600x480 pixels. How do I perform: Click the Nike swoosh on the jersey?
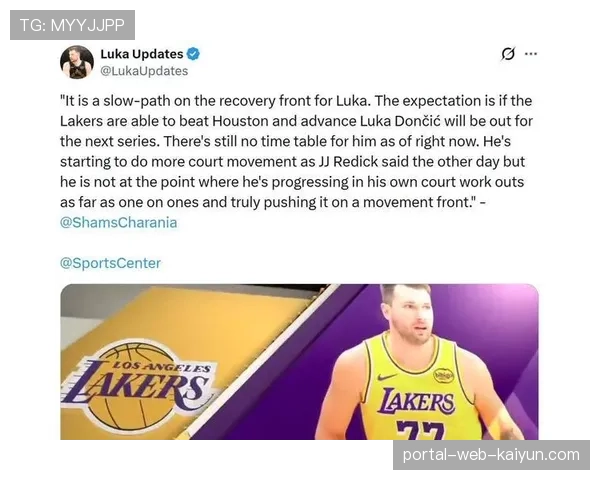pos(387,377)
